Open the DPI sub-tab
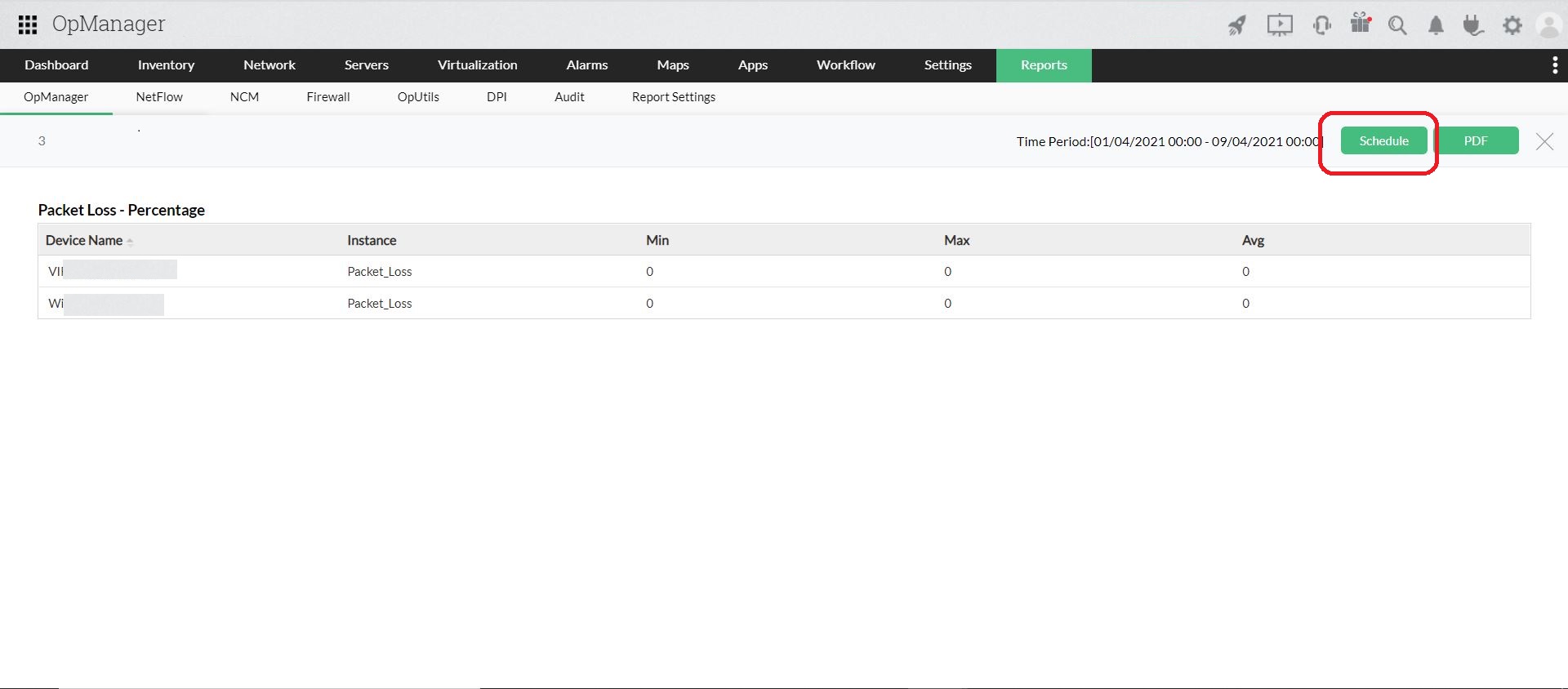Image resolution: width=1568 pixels, height=689 pixels. pos(497,97)
